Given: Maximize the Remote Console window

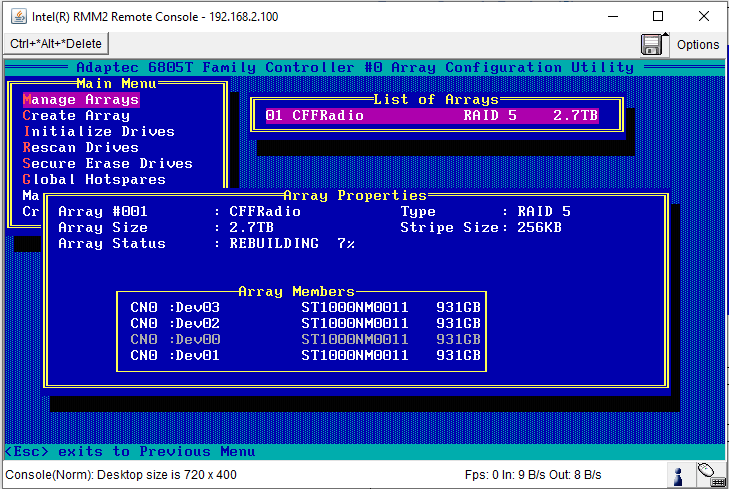Looking at the screenshot, I should 658,16.
